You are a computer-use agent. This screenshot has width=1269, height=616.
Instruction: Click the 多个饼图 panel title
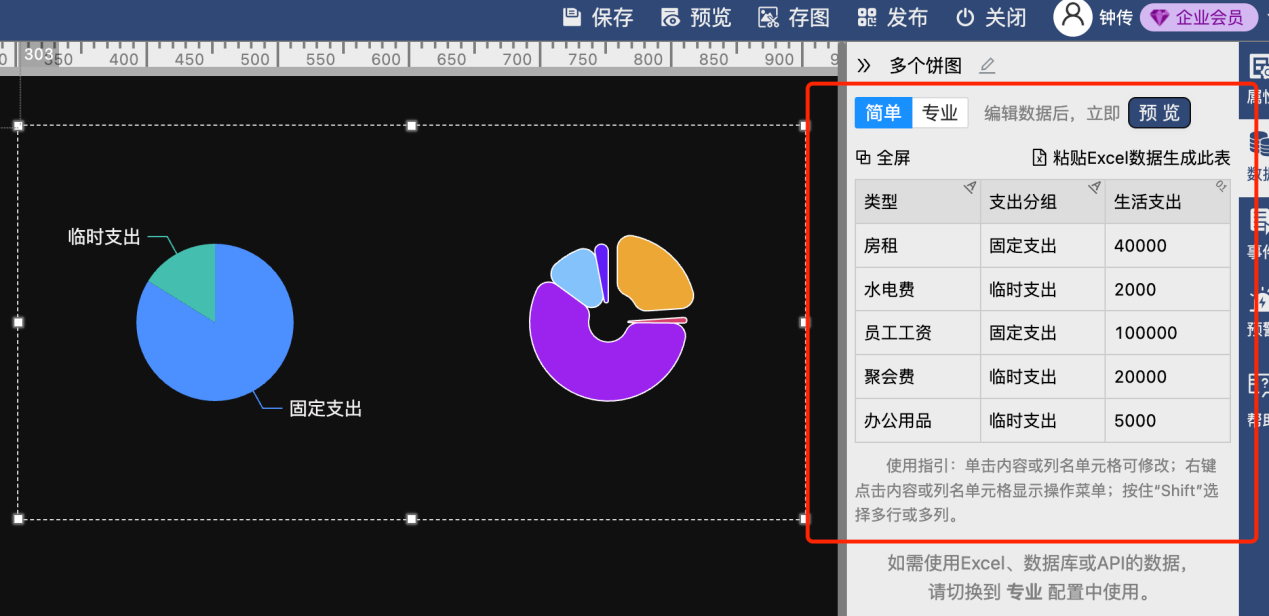coord(926,66)
